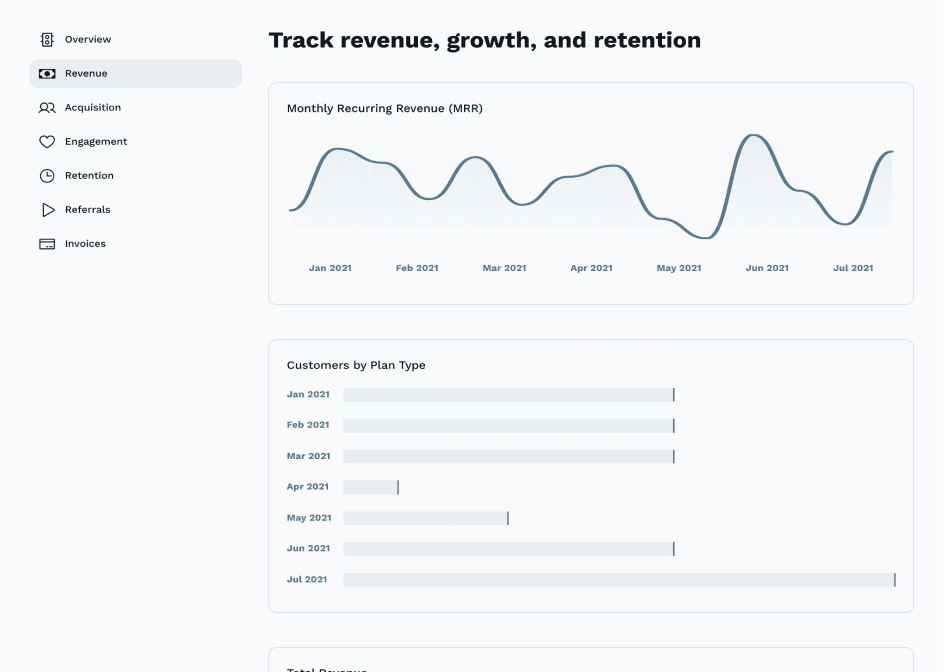Open the Overview menu item
This screenshot has width=944, height=672.
[88, 40]
